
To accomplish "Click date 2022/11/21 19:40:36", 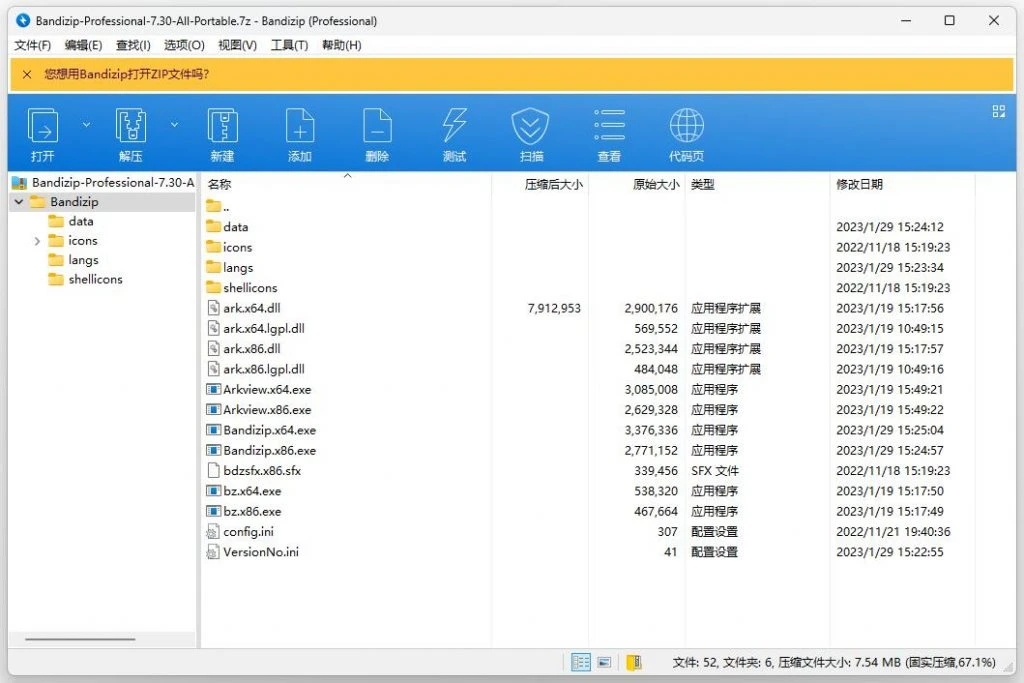I will coord(893,532).
